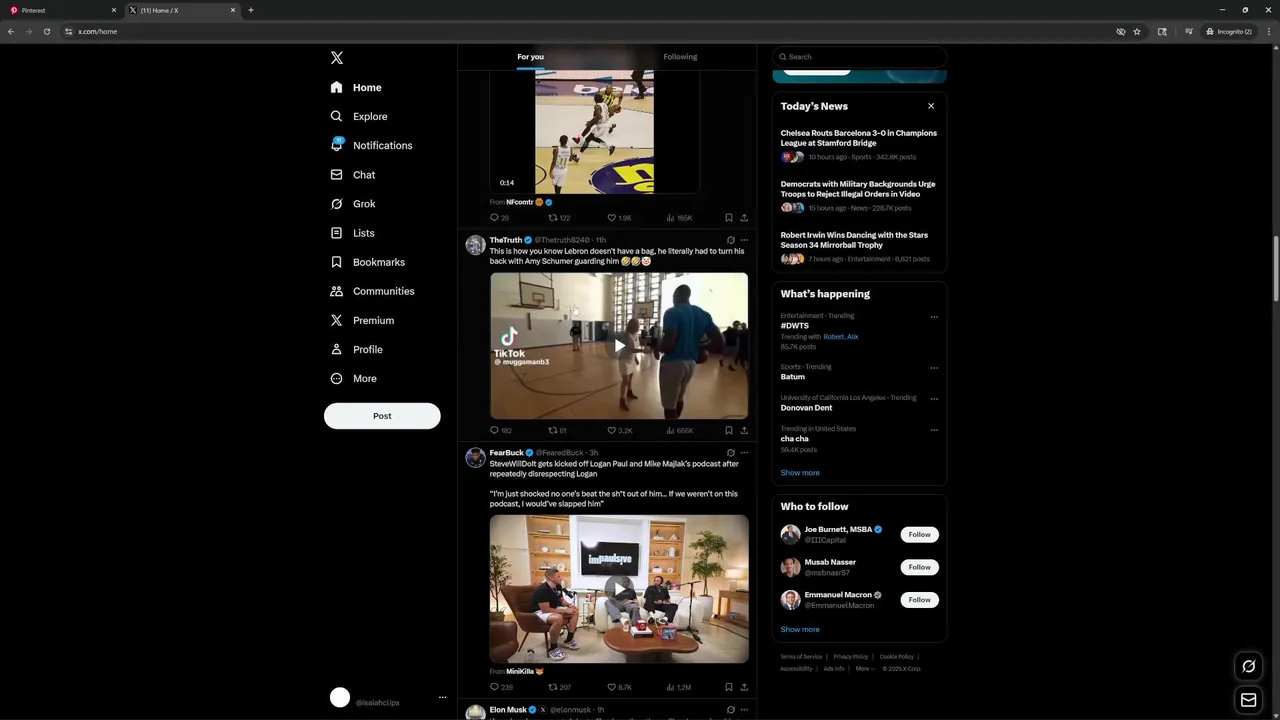The image size is (1280, 720).
Task: Open account menu next to @isaiahclips
Action: [x=442, y=698]
